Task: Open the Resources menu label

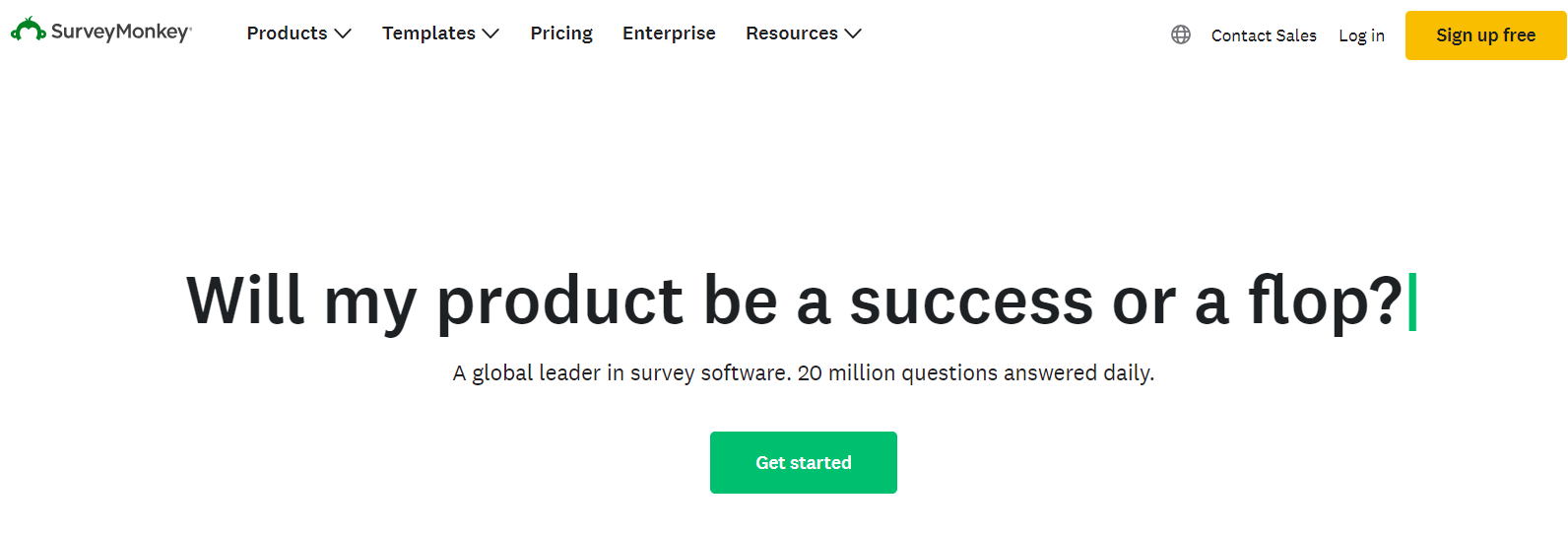Action: point(791,33)
